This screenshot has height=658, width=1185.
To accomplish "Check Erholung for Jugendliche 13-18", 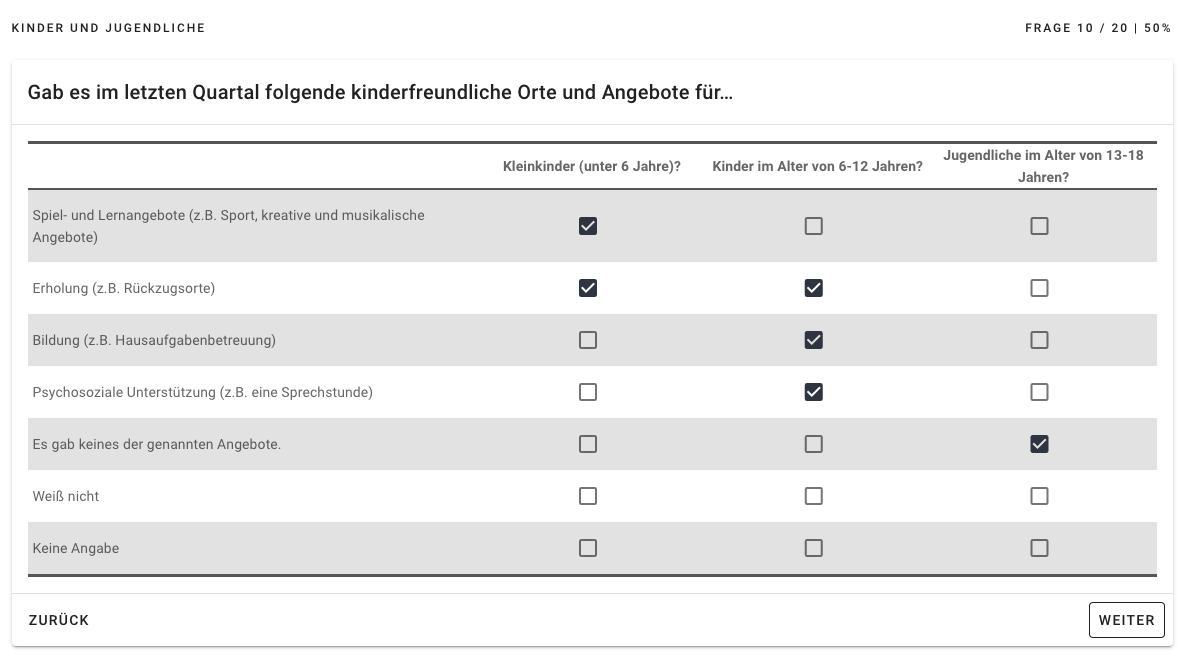I will pos(1039,288).
